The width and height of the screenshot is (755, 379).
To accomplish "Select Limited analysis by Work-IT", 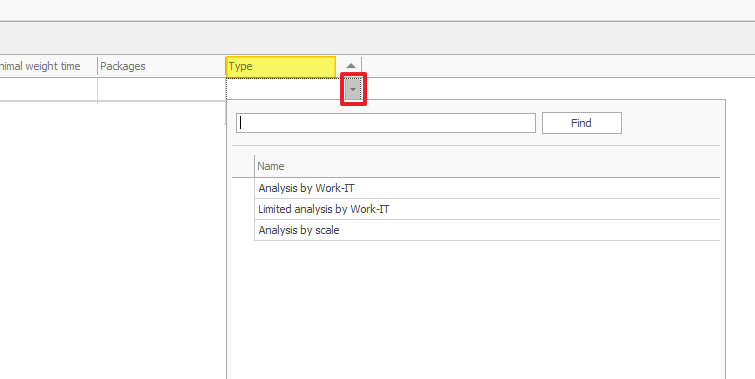I will (x=487, y=209).
